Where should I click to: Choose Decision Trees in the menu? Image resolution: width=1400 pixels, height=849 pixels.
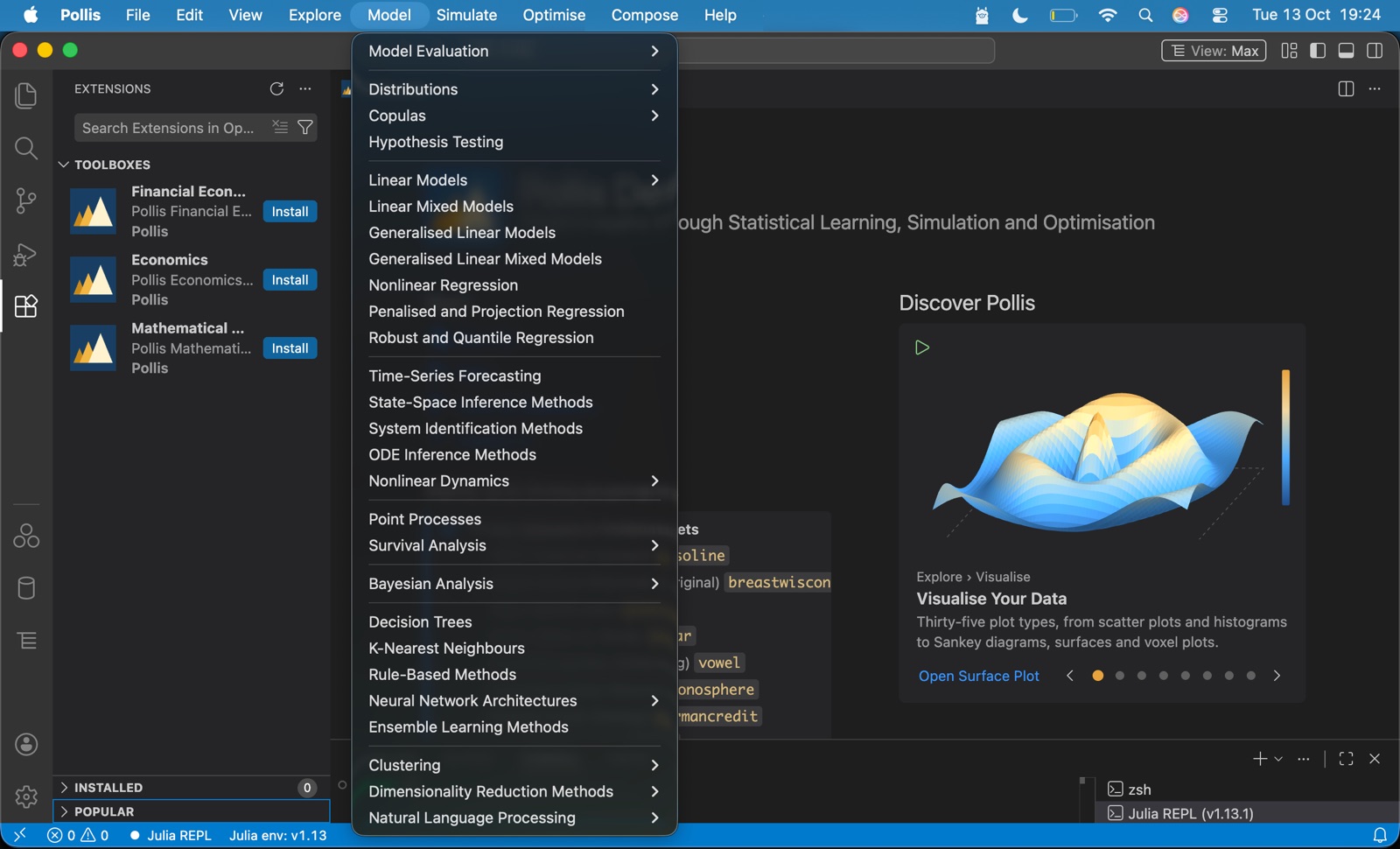(514, 622)
